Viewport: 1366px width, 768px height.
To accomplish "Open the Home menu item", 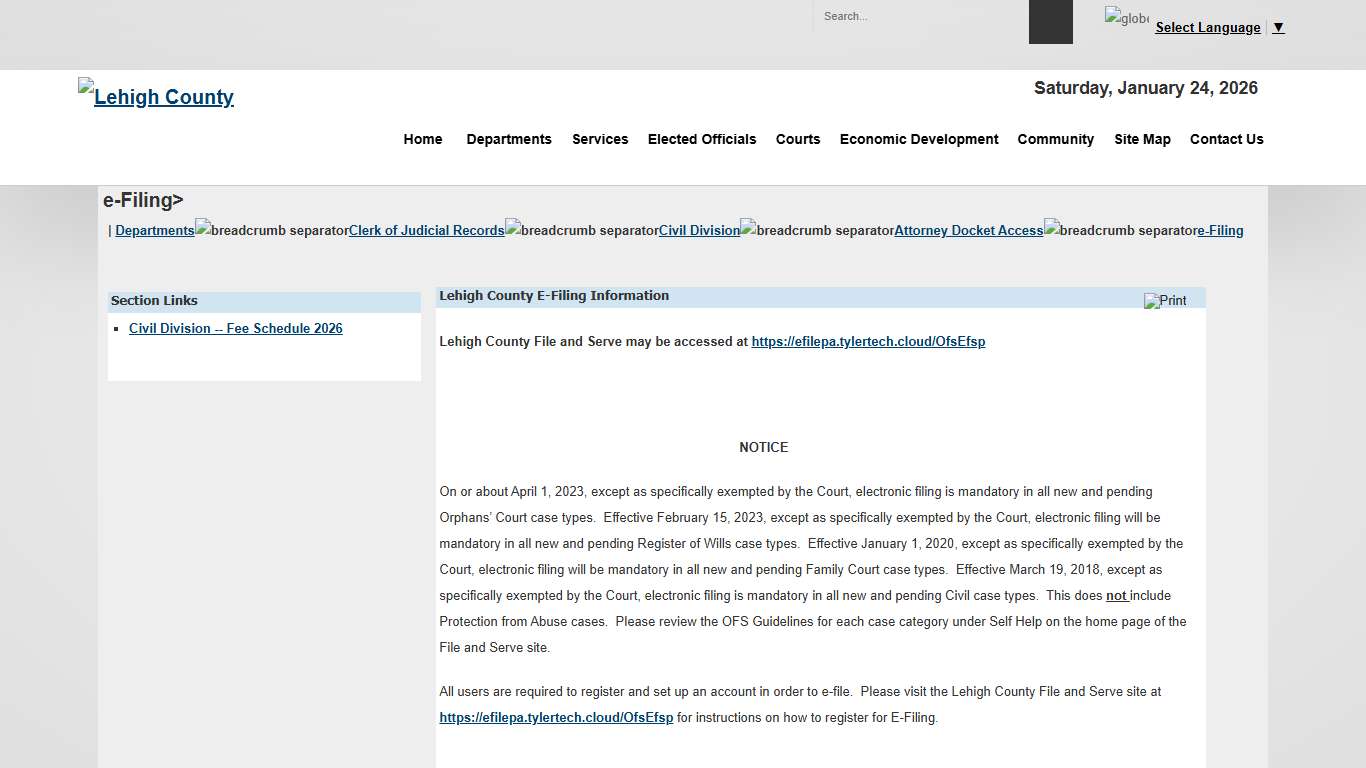I will [x=422, y=139].
